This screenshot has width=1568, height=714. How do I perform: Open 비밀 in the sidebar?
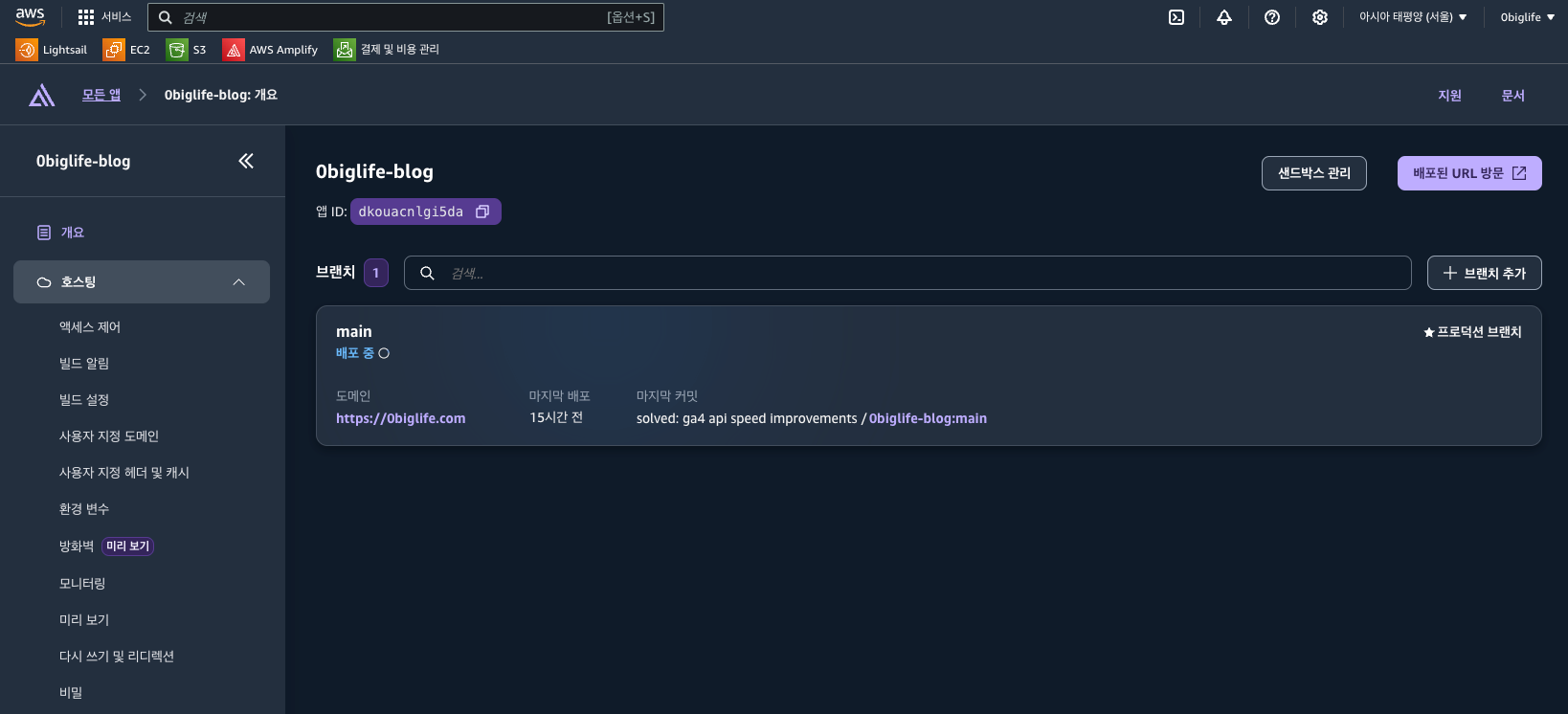[x=71, y=693]
